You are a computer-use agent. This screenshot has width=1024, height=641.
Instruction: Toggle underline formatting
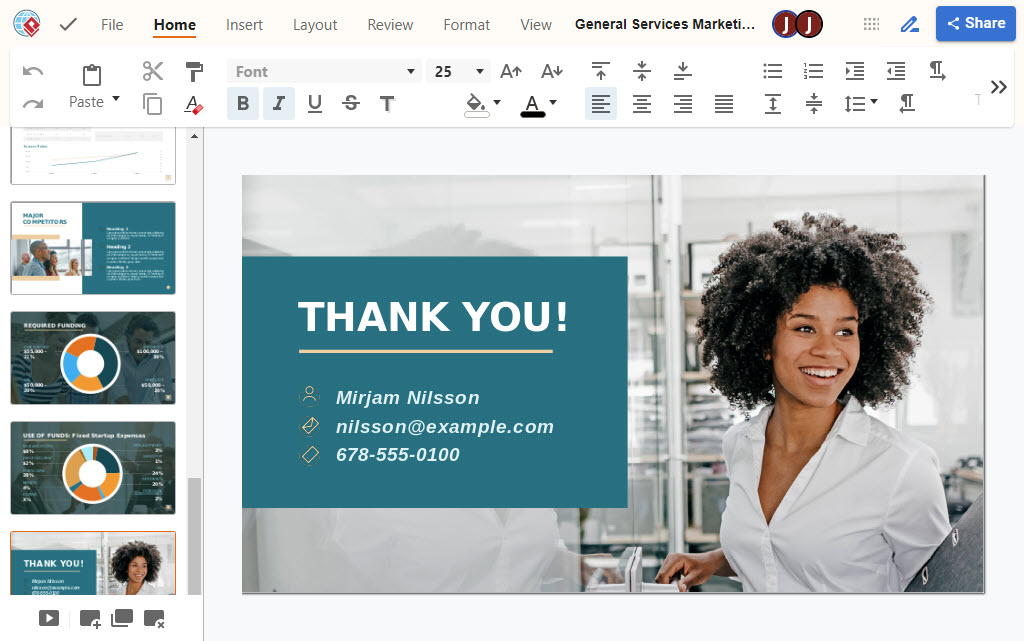pyautogui.click(x=314, y=103)
